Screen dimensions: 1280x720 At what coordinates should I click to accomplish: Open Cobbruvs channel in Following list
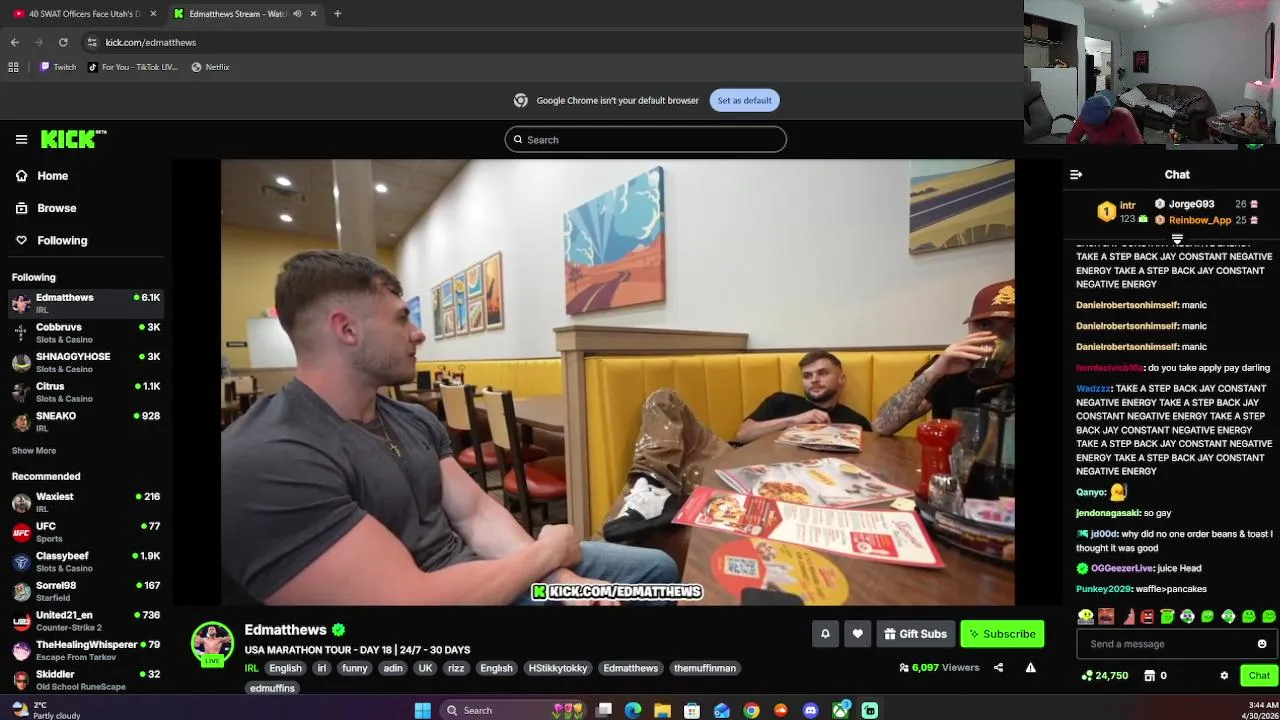[x=86, y=333]
